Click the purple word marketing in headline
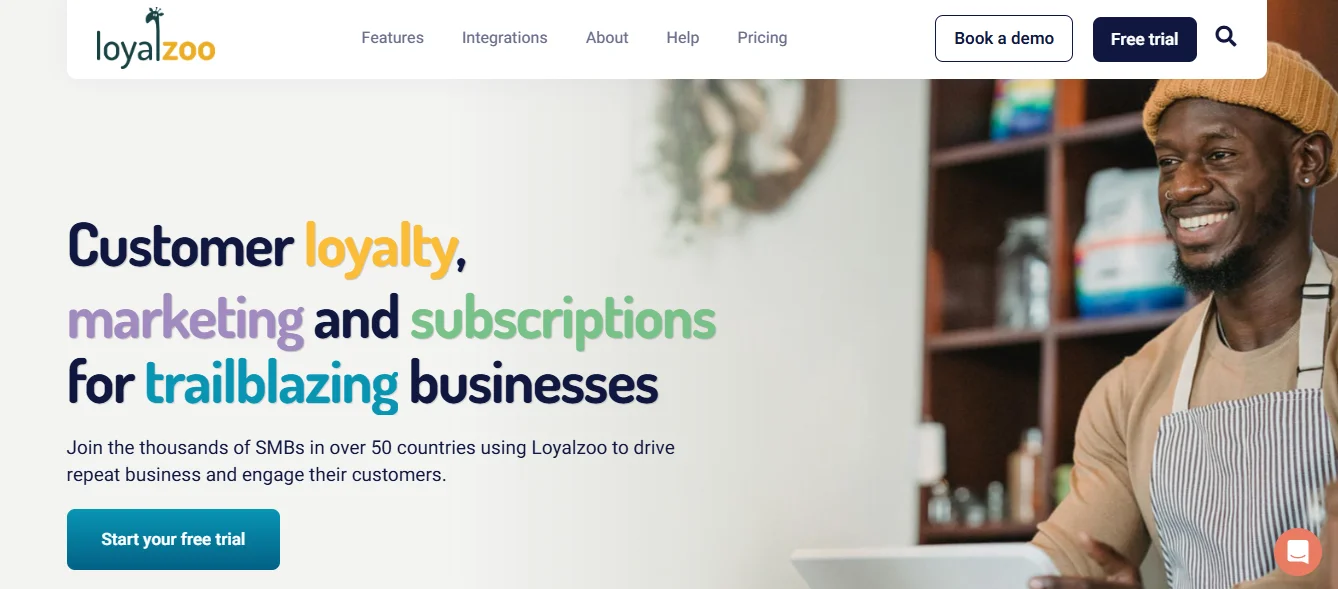 [x=186, y=320]
